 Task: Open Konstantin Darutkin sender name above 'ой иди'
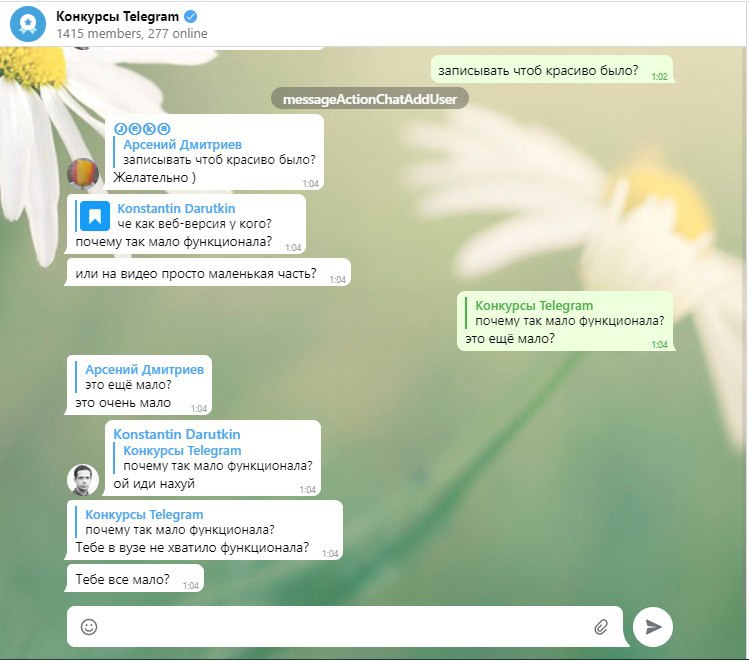point(177,434)
